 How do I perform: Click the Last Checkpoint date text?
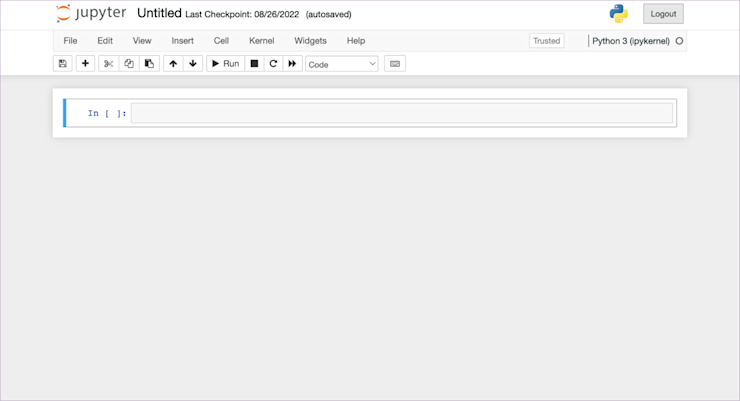tap(242, 14)
